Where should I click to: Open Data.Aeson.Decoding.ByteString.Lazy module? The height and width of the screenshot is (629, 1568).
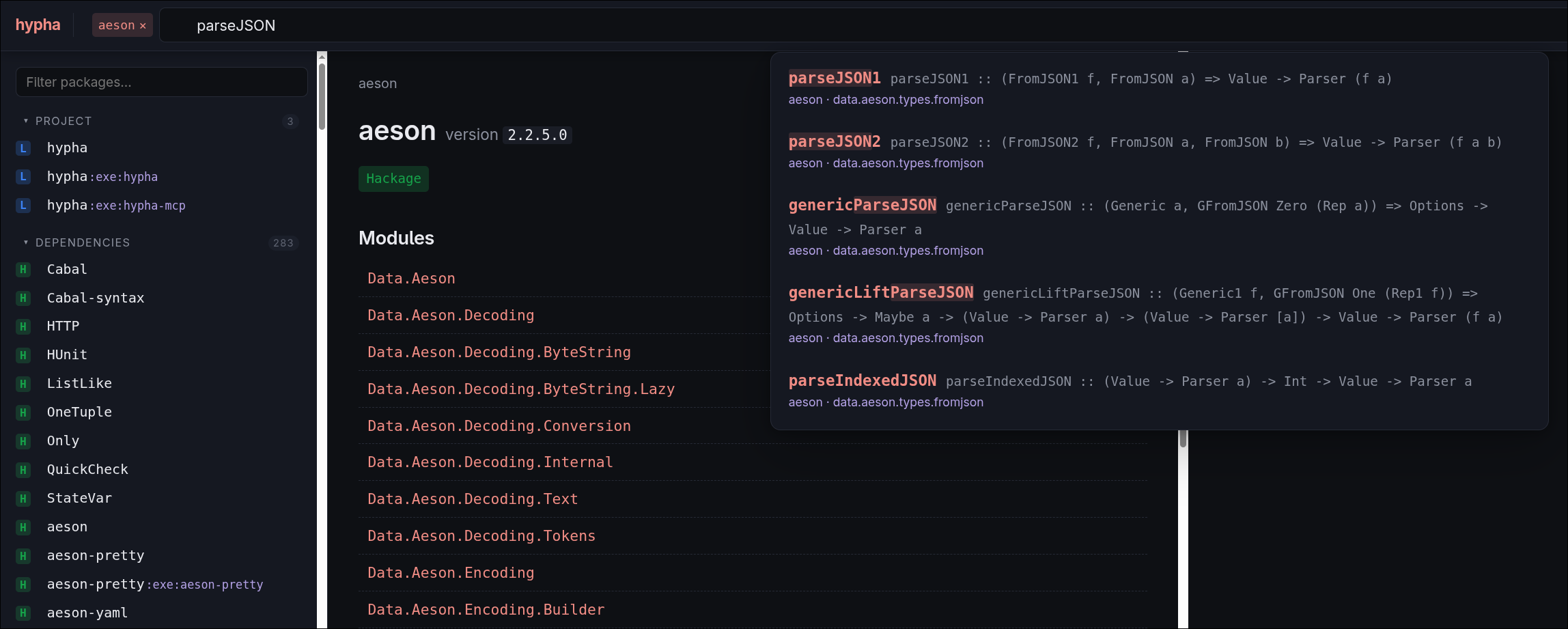tap(521, 389)
